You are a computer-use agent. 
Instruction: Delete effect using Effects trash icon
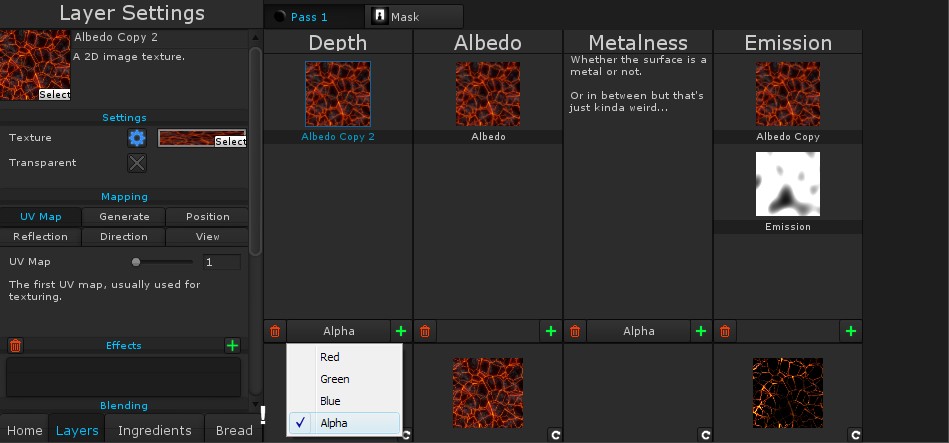tap(15, 346)
